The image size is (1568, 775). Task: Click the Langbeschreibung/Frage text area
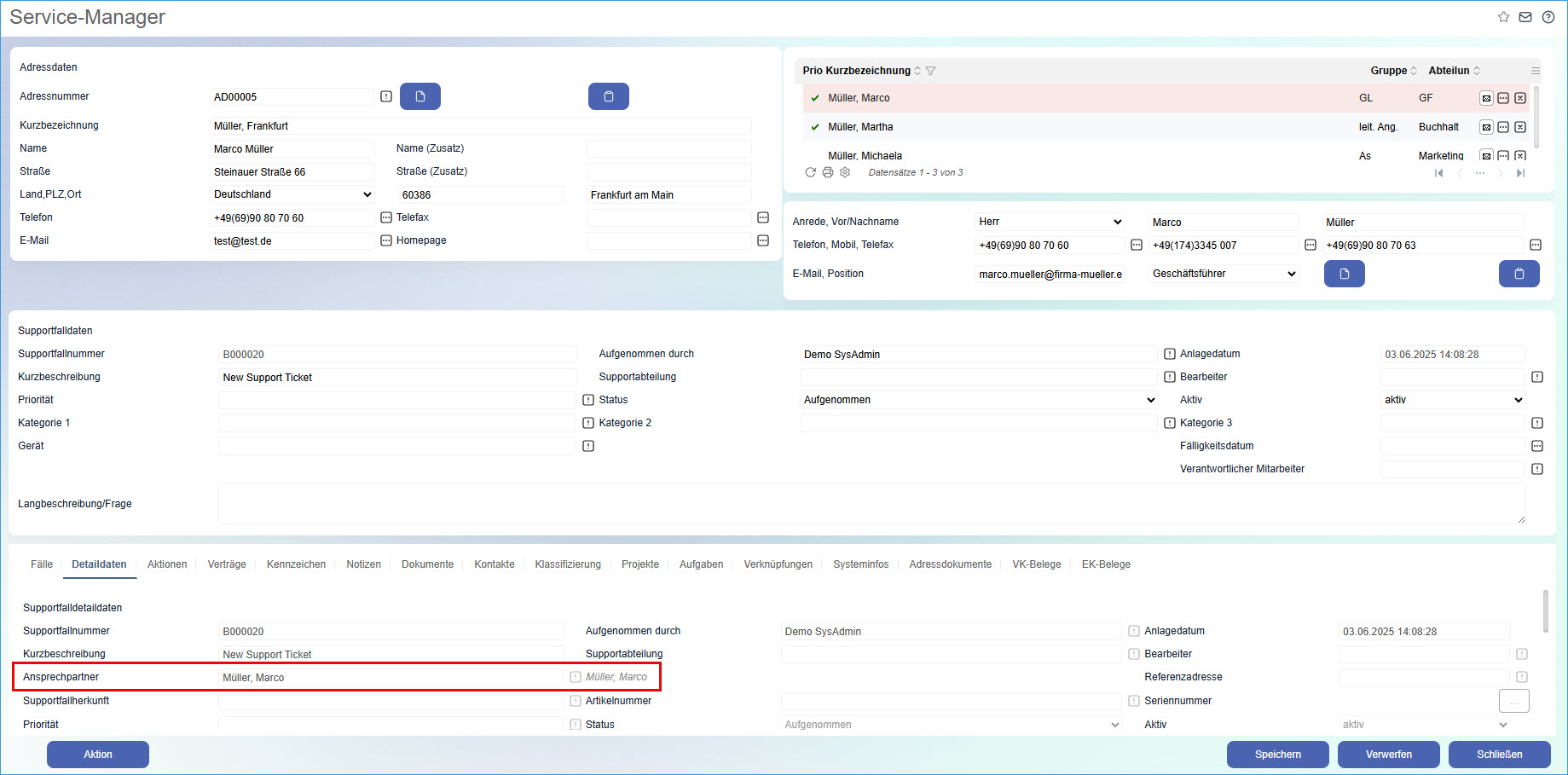tap(872, 503)
